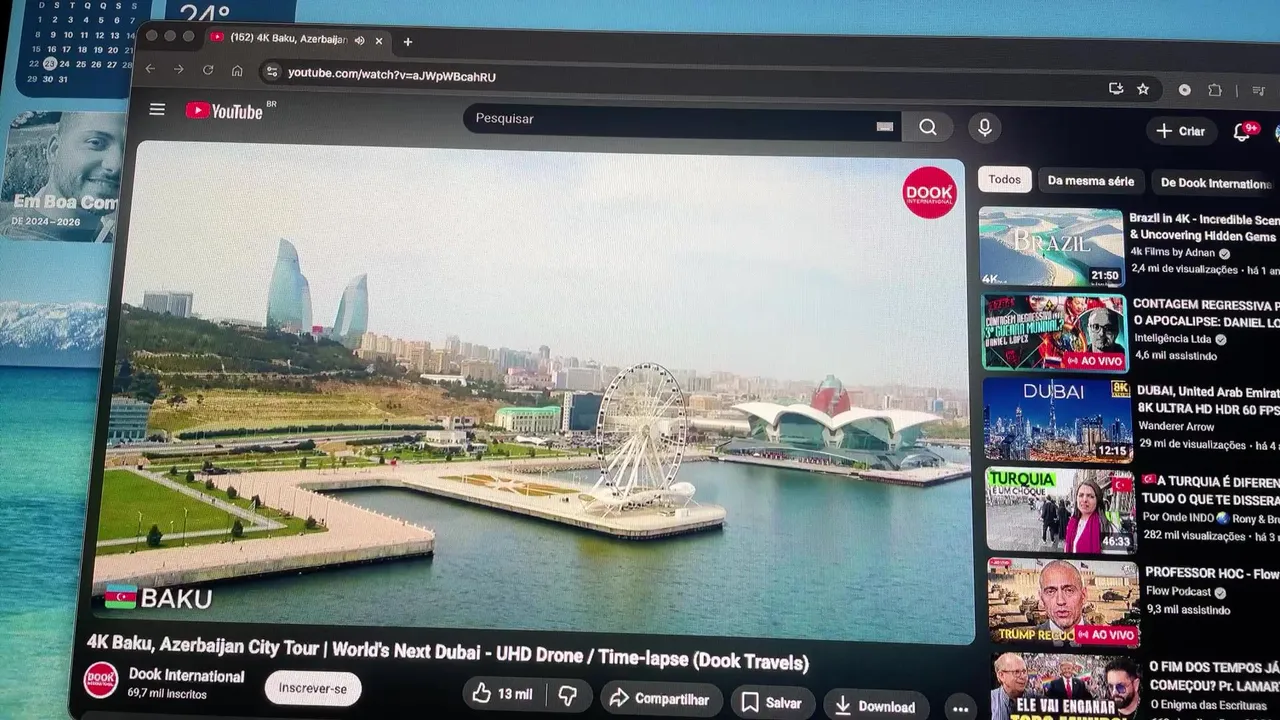This screenshot has height=720, width=1280.
Task: Open Turquia video thumbnail
Action: tap(1061, 509)
